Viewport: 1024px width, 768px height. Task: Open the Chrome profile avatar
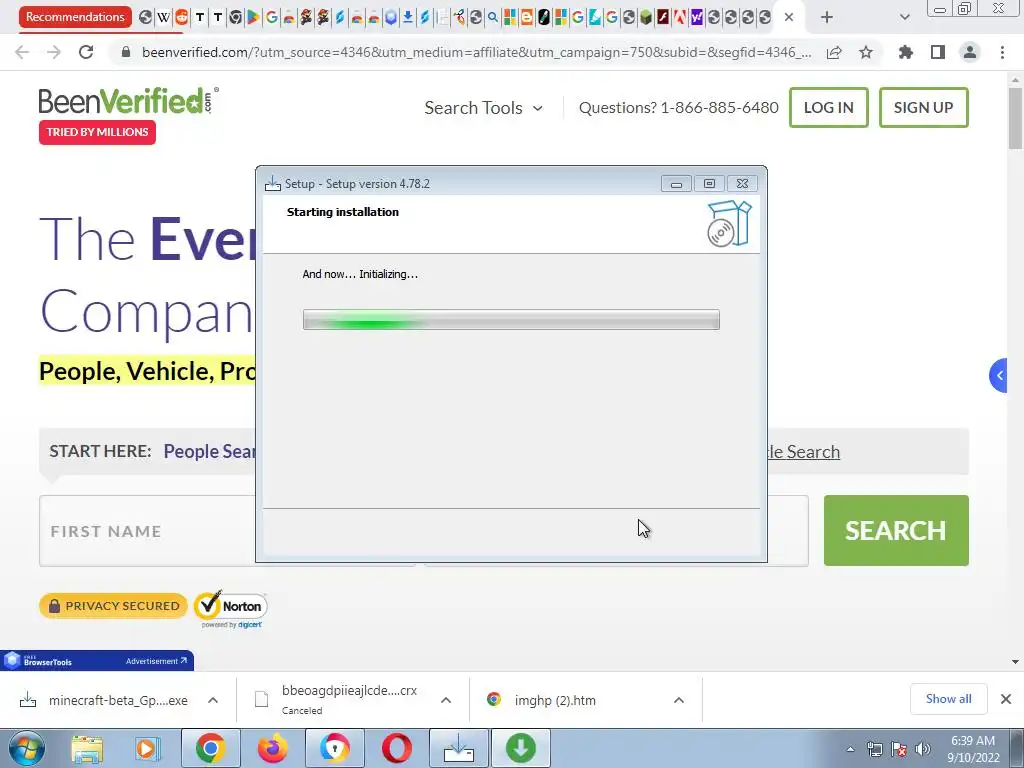pyautogui.click(x=970, y=52)
